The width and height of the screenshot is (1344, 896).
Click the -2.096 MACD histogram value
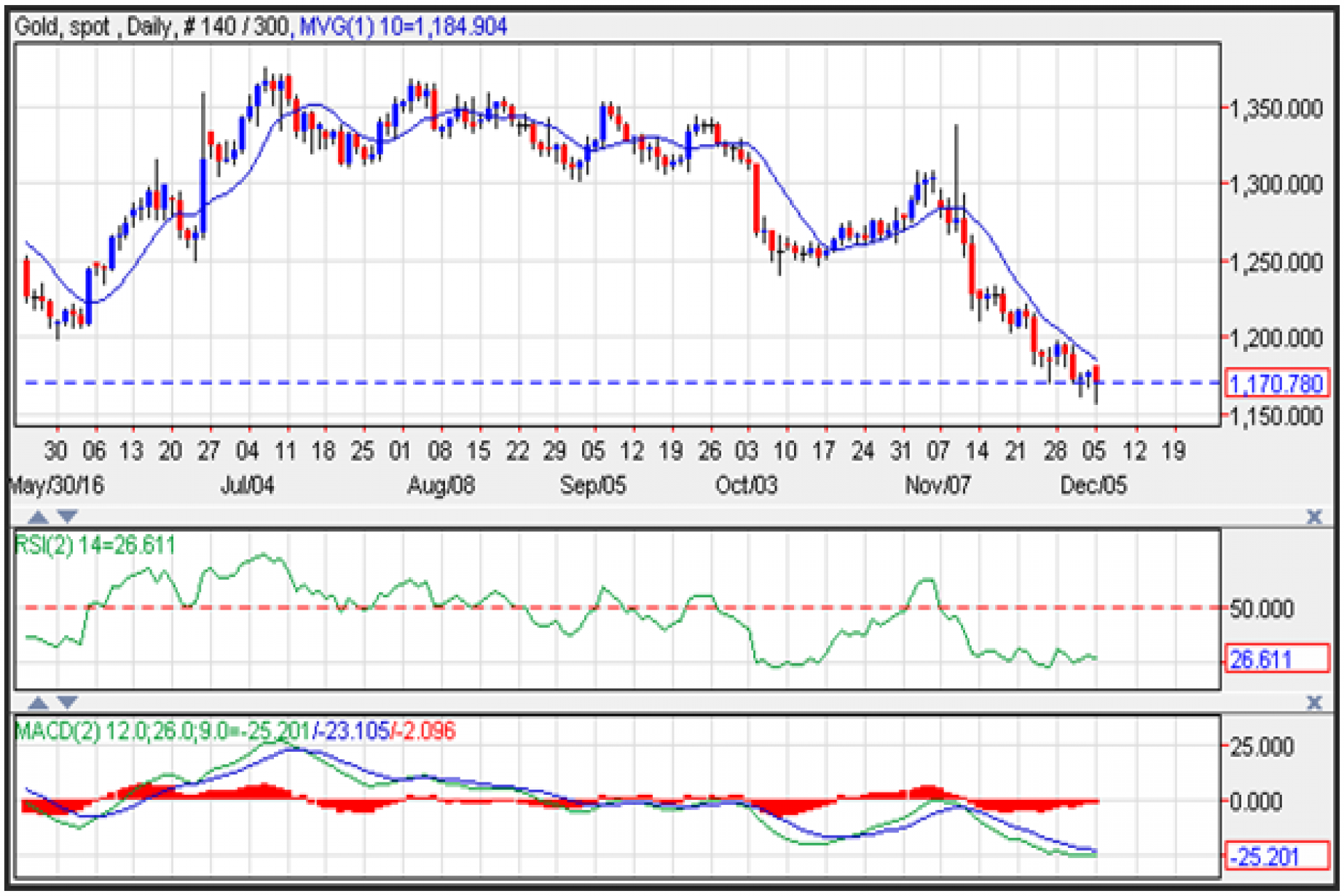pos(425,731)
